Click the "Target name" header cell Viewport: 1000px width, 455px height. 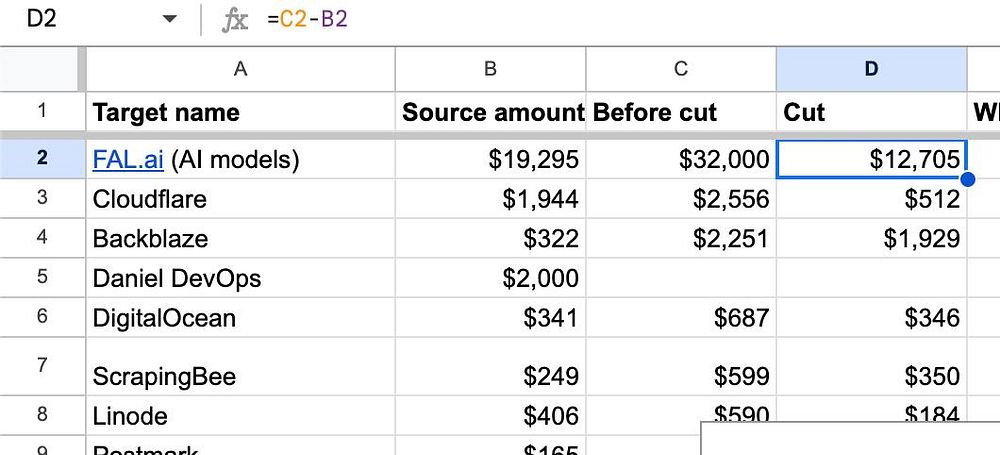pos(240,112)
